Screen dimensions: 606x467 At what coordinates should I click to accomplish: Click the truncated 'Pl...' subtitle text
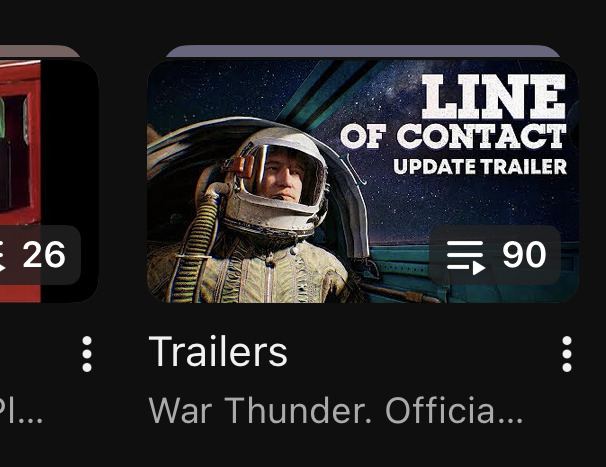point(21,411)
